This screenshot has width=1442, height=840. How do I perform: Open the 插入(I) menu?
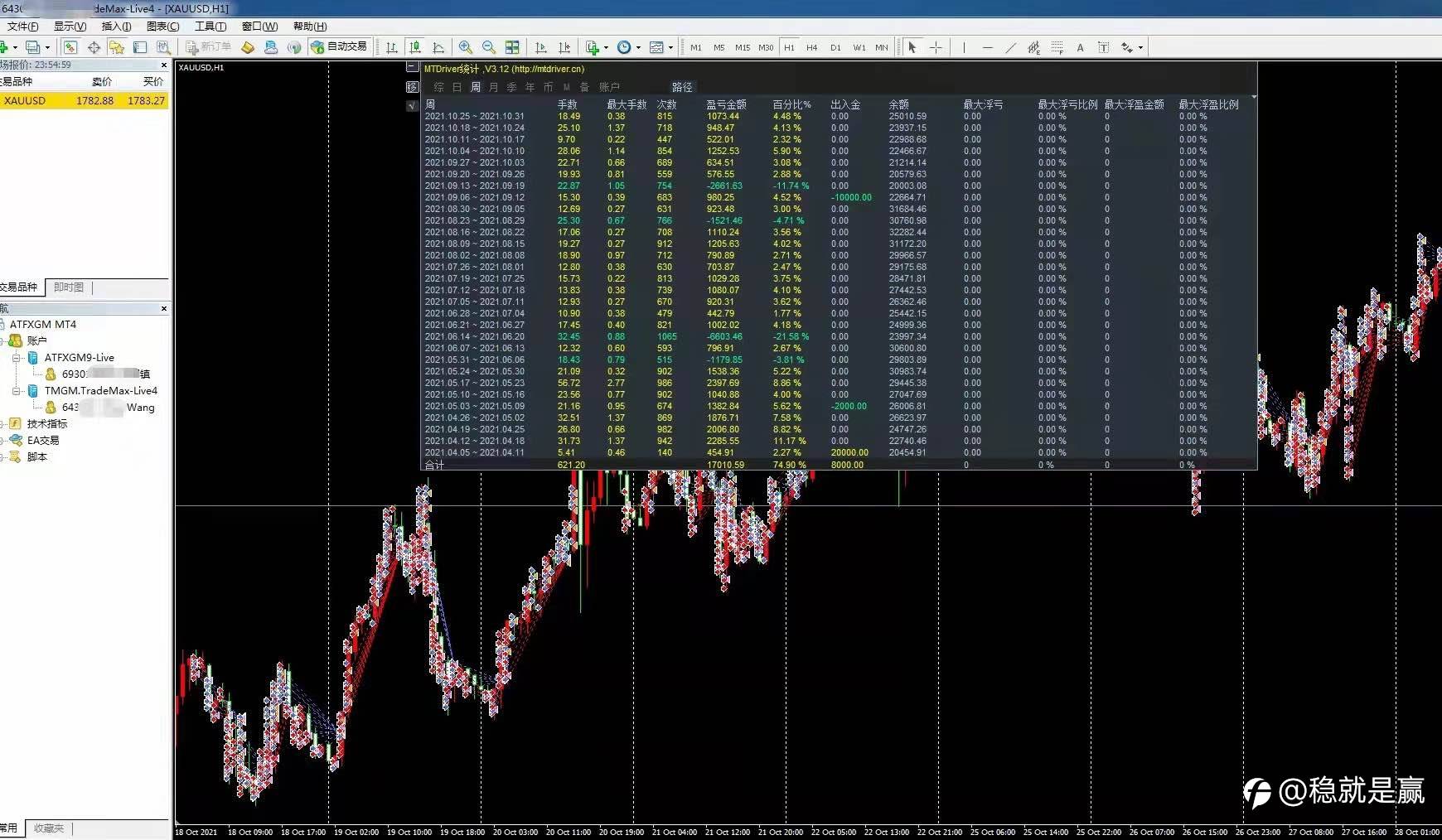point(116,27)
